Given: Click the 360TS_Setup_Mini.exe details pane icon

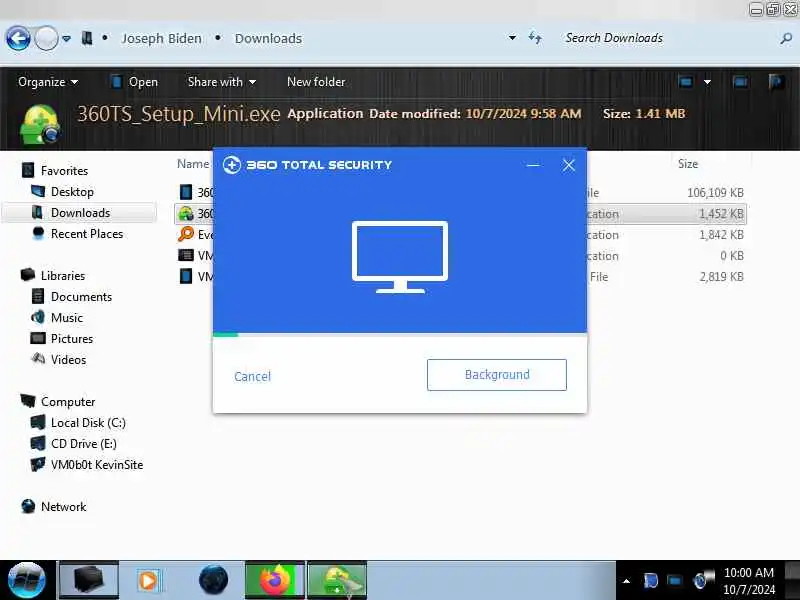Looking at the screenshot, I should pos(40,124).
